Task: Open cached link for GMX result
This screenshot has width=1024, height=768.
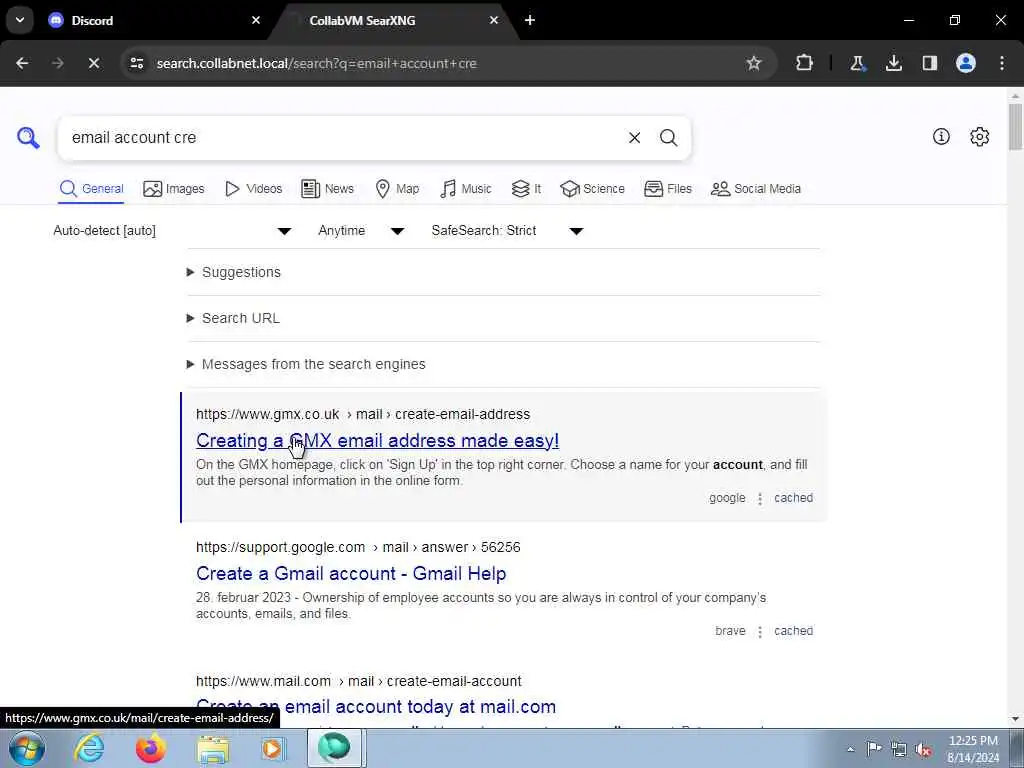Action: (x=793, y=498)
